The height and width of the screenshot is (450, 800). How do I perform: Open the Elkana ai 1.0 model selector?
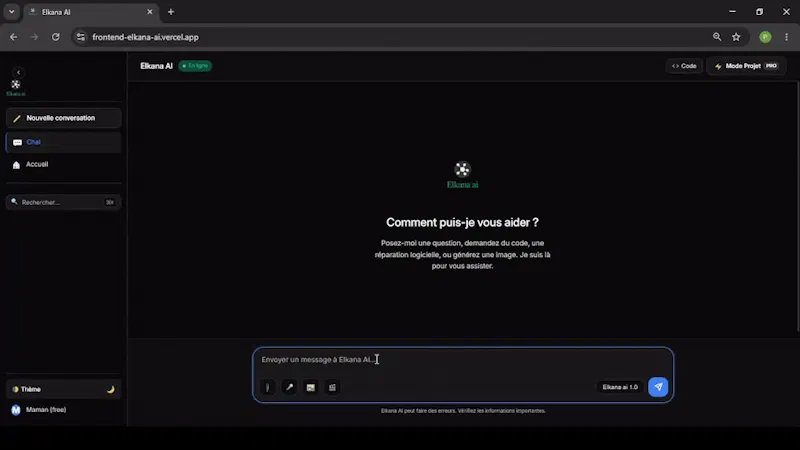pos(620,387)
